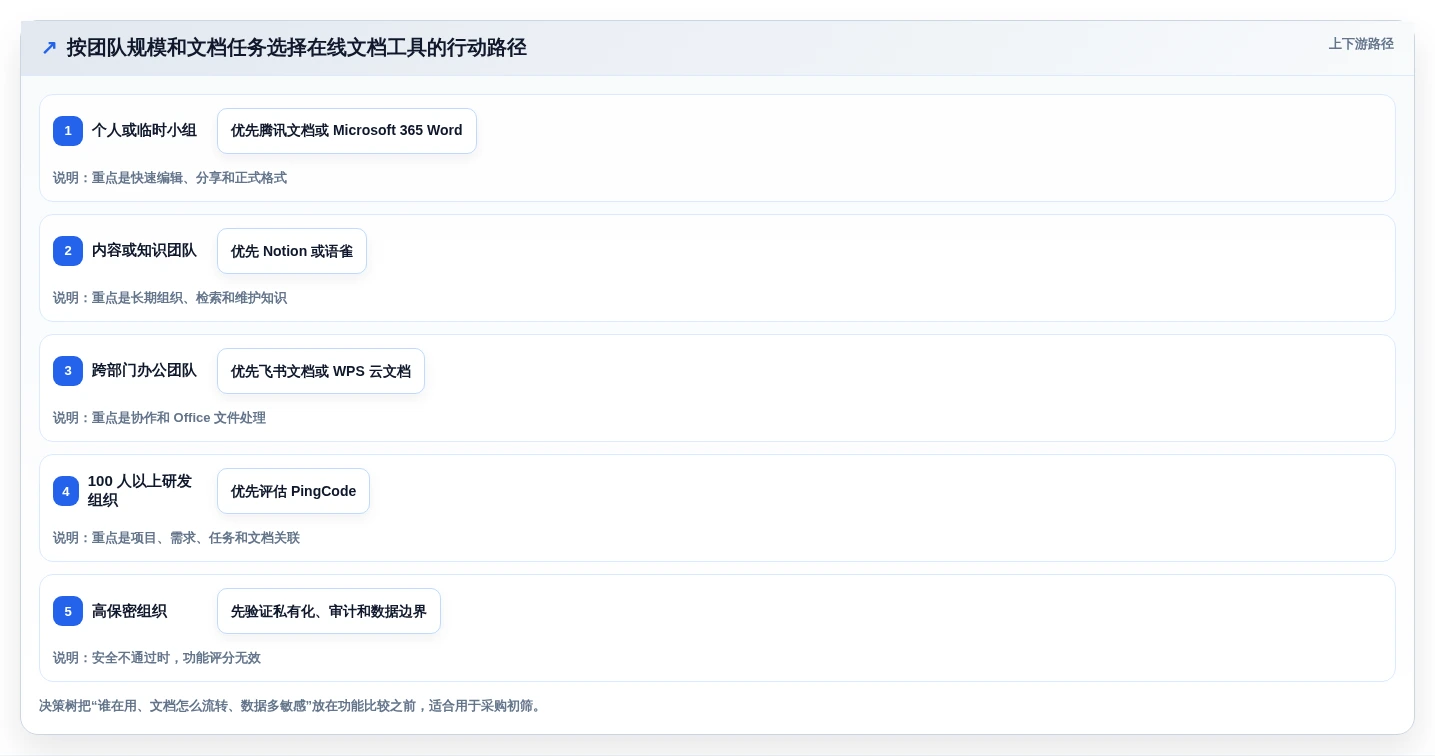Click the title 按团队规模和文档任务选择在线文档工具的行动路径
This screenshot has height=756, width=1435.
(x=296, y=47)
